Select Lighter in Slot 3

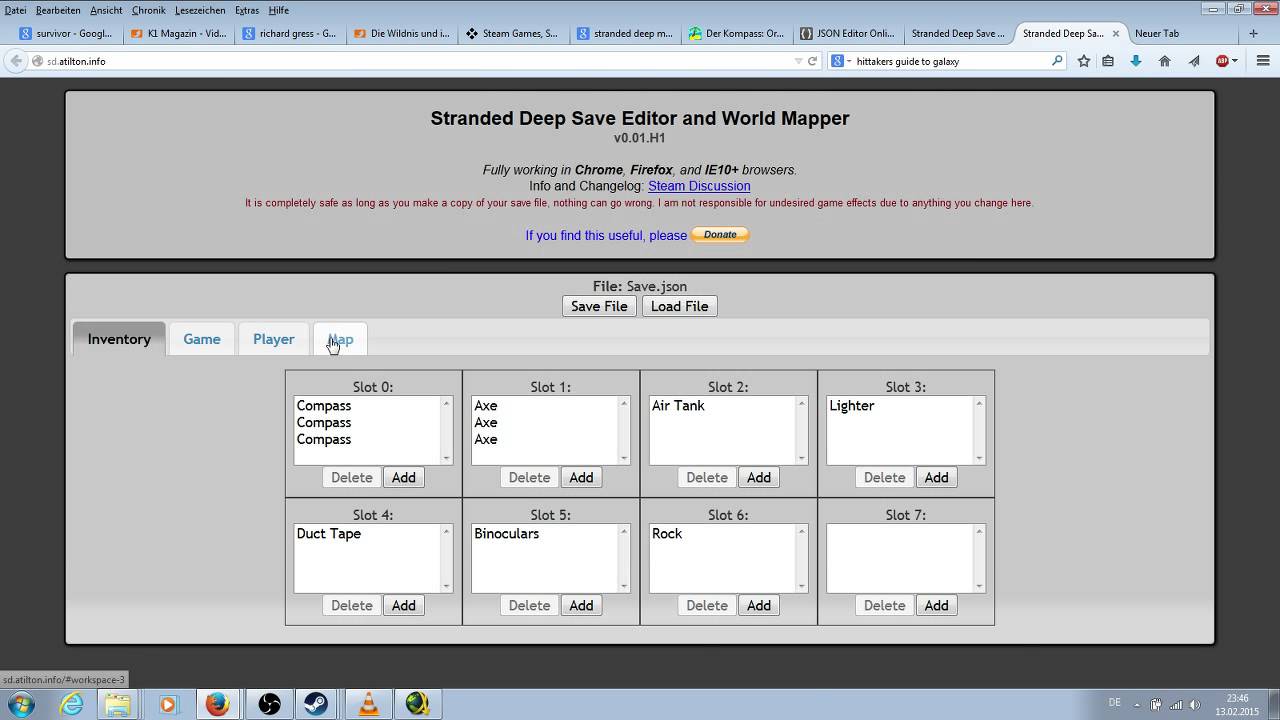[852, 406]
